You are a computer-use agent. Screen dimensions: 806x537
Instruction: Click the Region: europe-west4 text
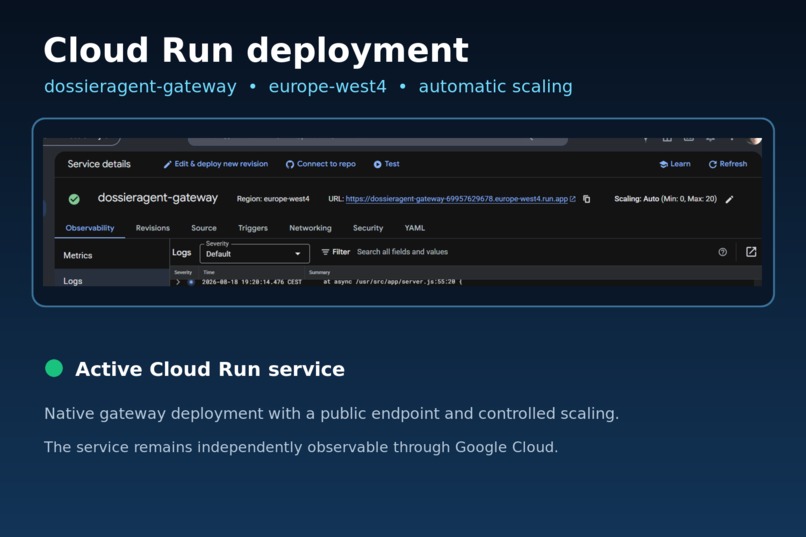[273, 199]
